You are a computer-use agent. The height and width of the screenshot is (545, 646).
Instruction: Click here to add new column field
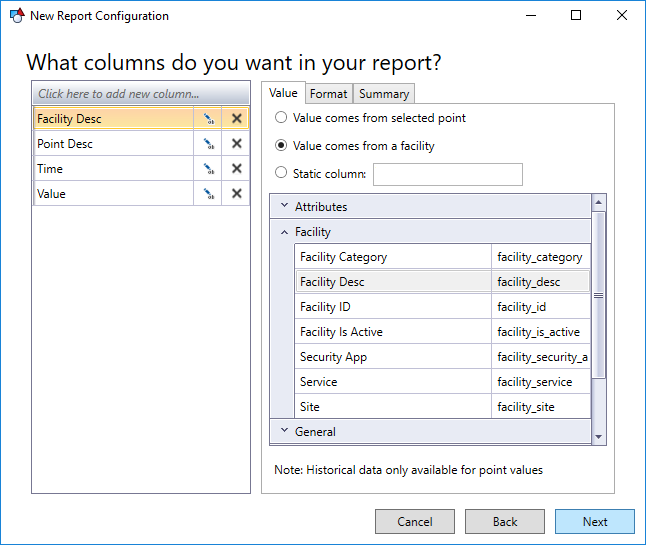click(x=141, y=94)
